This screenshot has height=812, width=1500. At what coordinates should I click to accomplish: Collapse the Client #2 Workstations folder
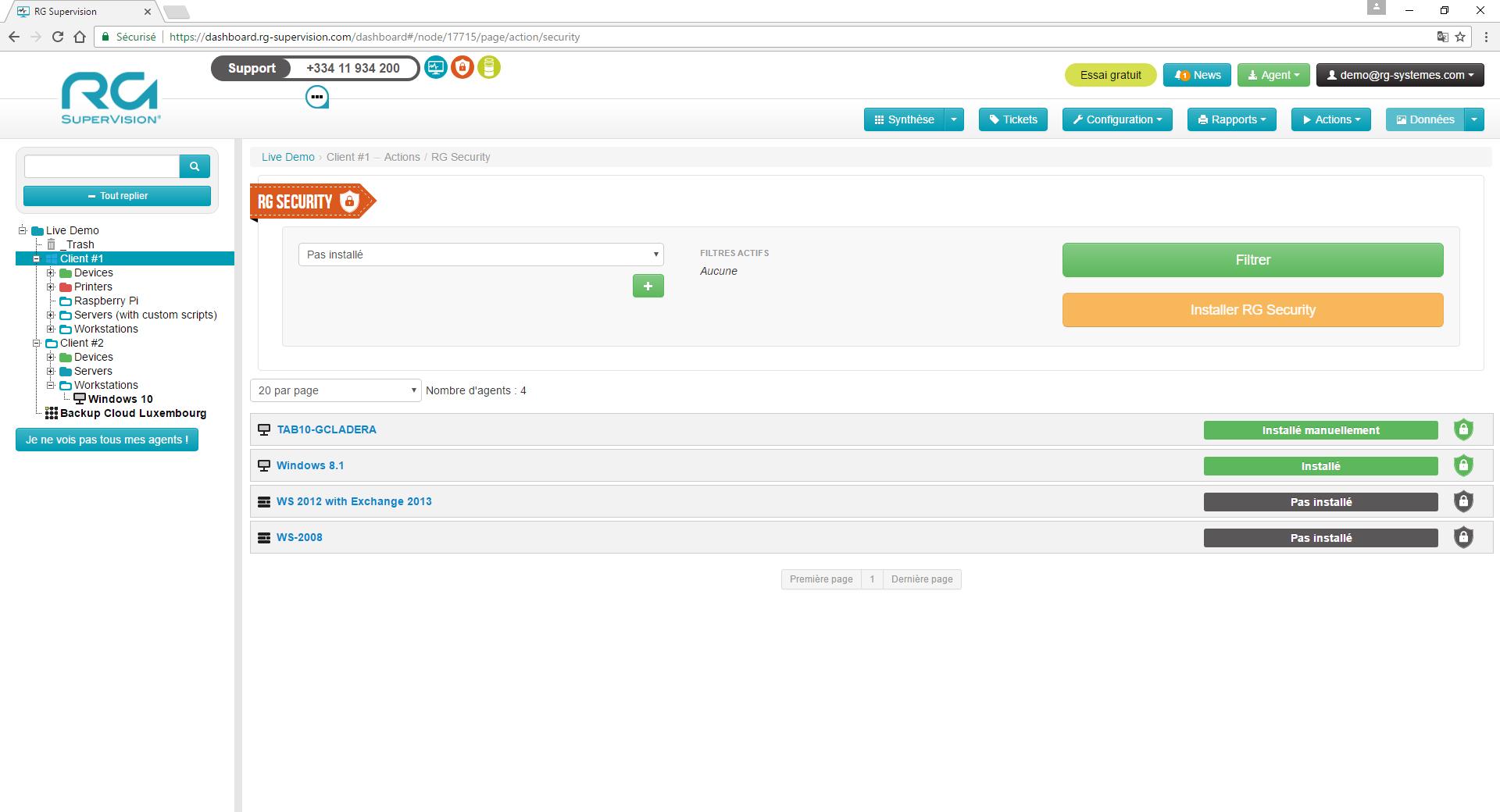coord(51,385)
